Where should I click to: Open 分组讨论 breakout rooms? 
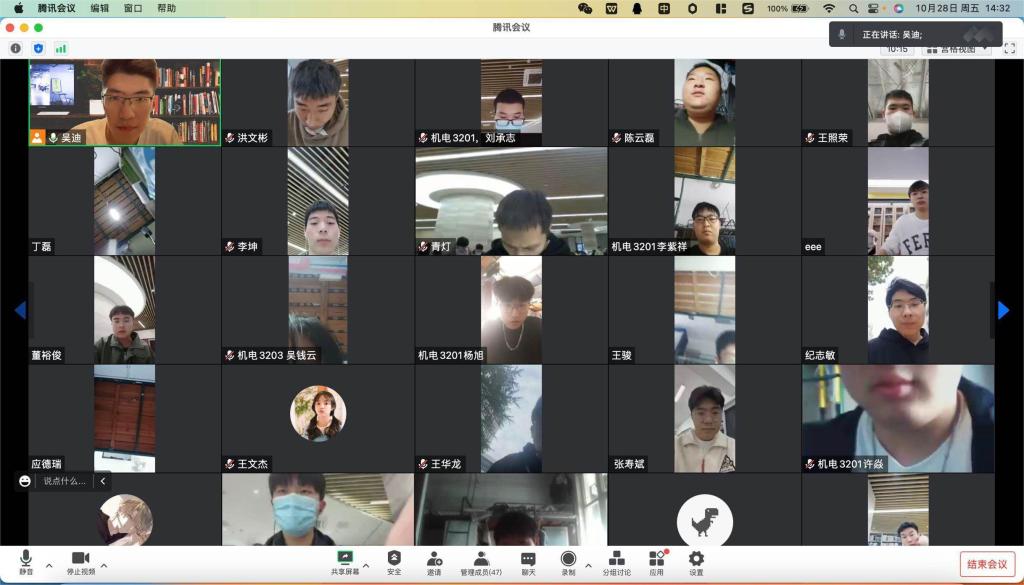pos(616,562)
